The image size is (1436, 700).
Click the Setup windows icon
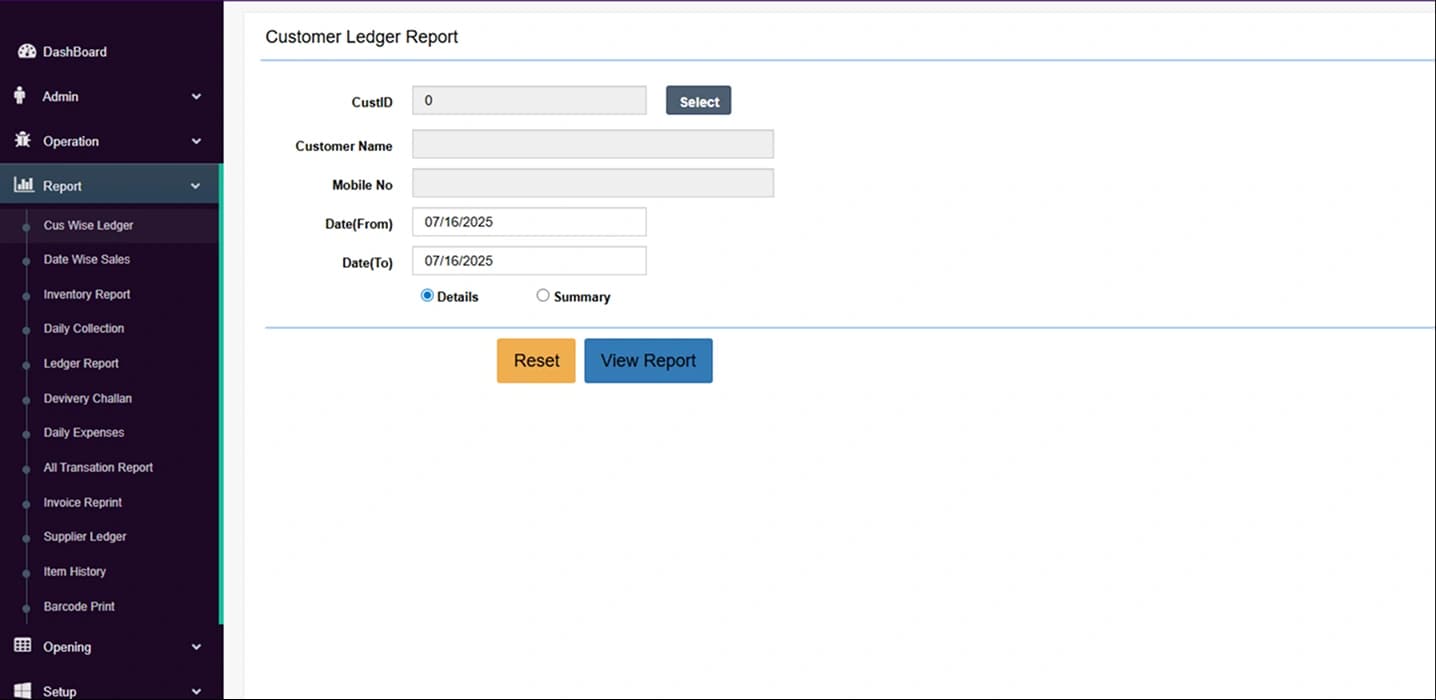pos(23,690)
